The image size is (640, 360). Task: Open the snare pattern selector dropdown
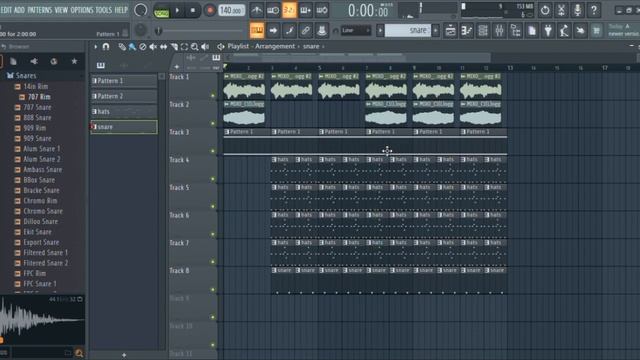[x=407, y=30]
